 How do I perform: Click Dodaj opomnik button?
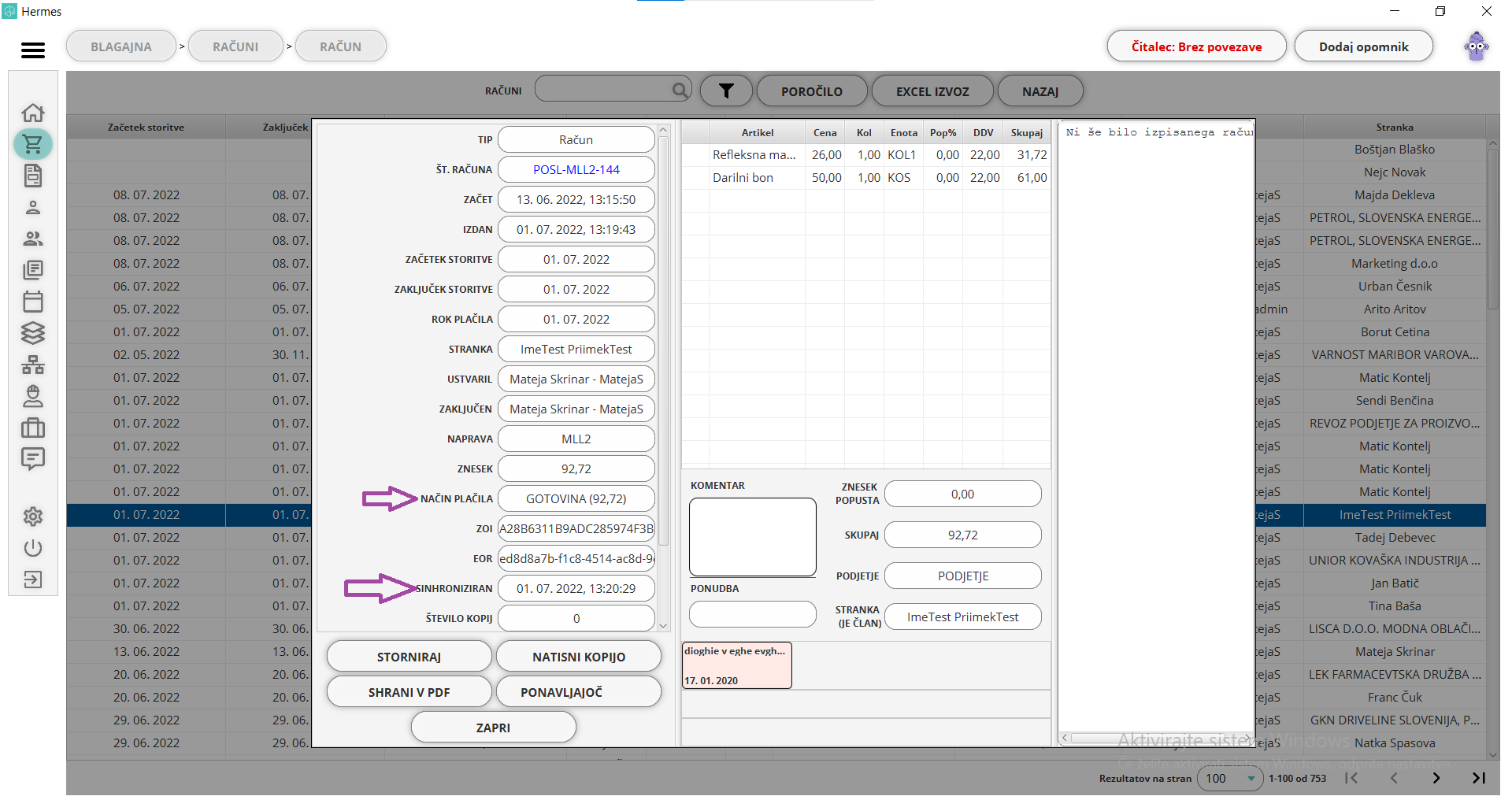(1363, 46)
